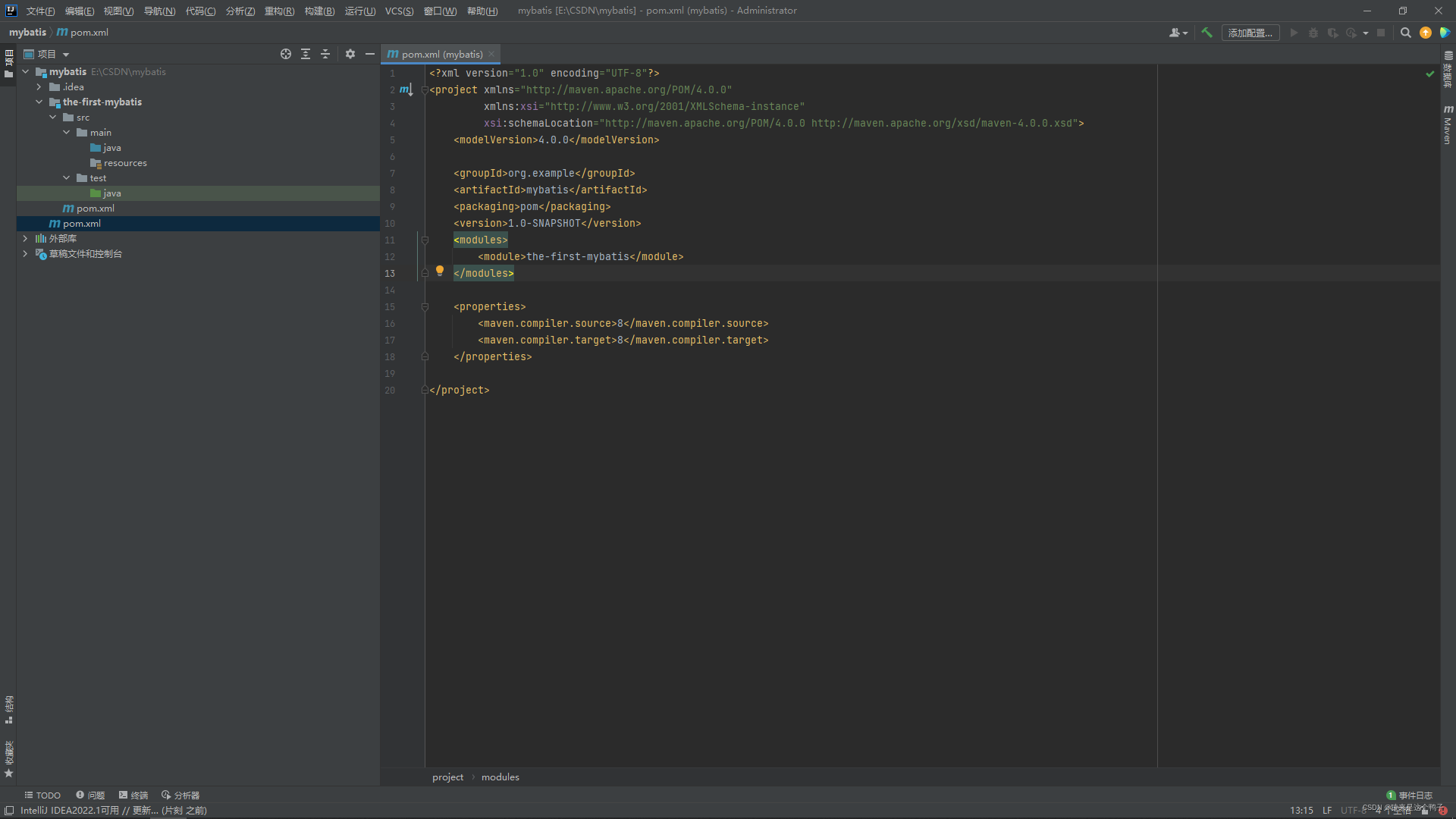
Task: Click the Profiler run icon in toolbar
Action: 1351,33
